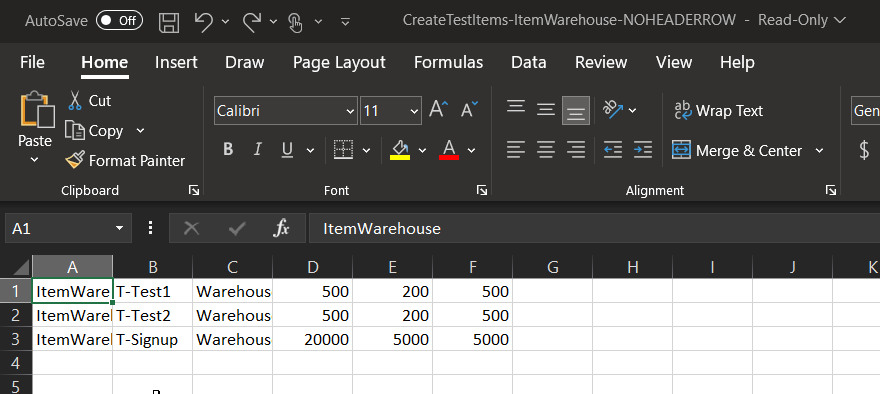This screenshot has height=394, width=880.
Task: Switch to the View tab
Action: click(x=674, y=62)
